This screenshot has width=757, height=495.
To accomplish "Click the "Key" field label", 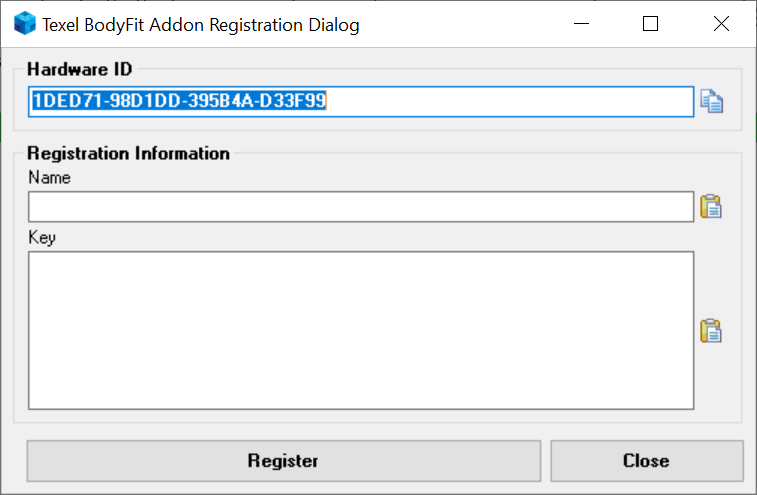I will [x=42, y=238].
